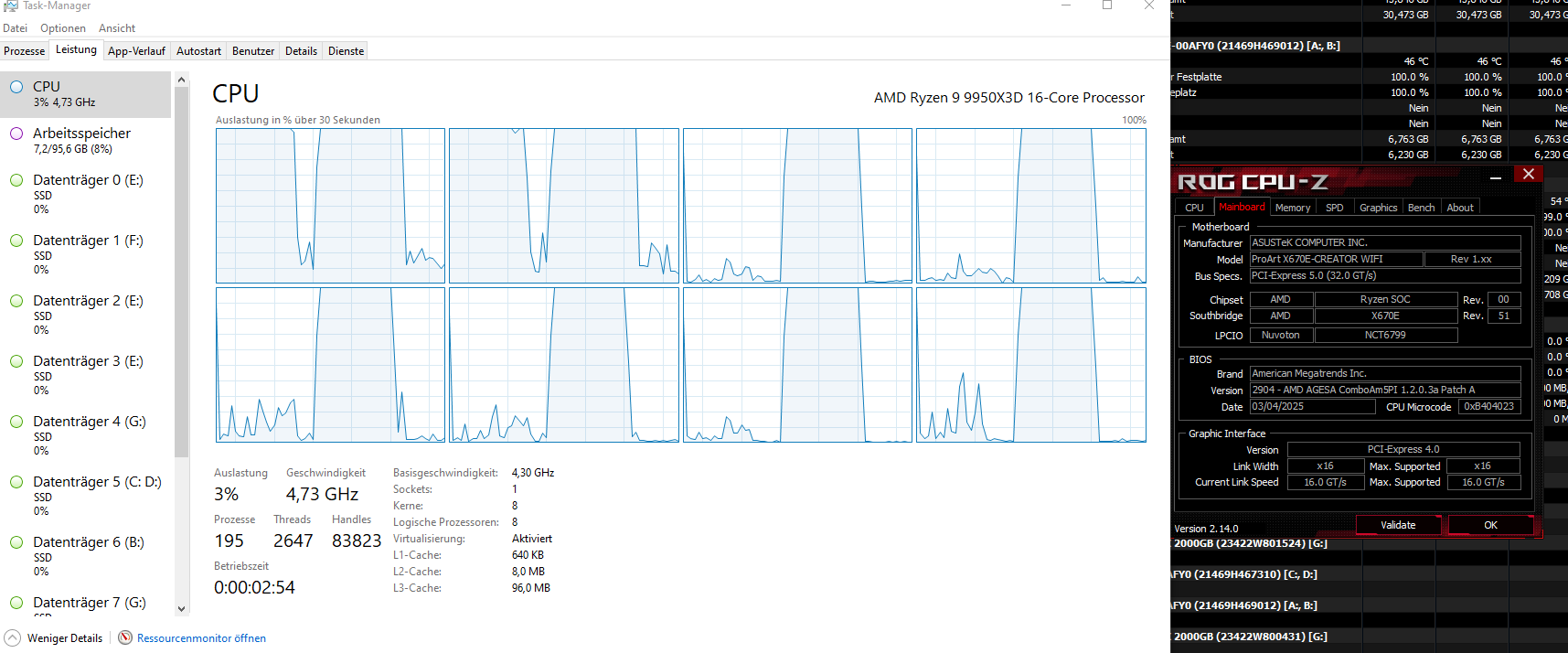Select Datenträger 3 (E:) entry
The height and width of the screenshot is (653, 1568).
(86, 375)
